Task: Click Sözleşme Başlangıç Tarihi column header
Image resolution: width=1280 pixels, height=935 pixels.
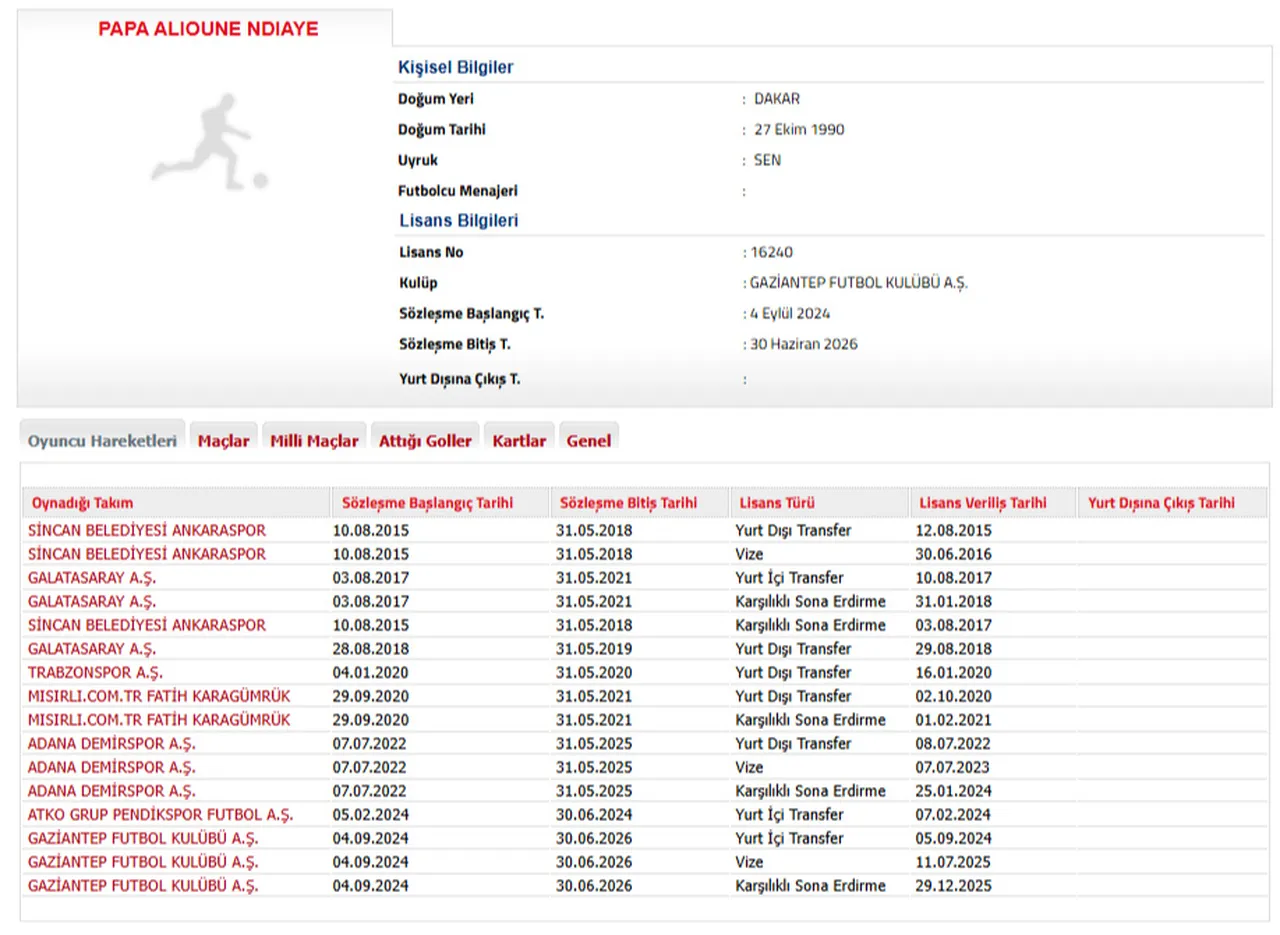Action: pos(427,503)
